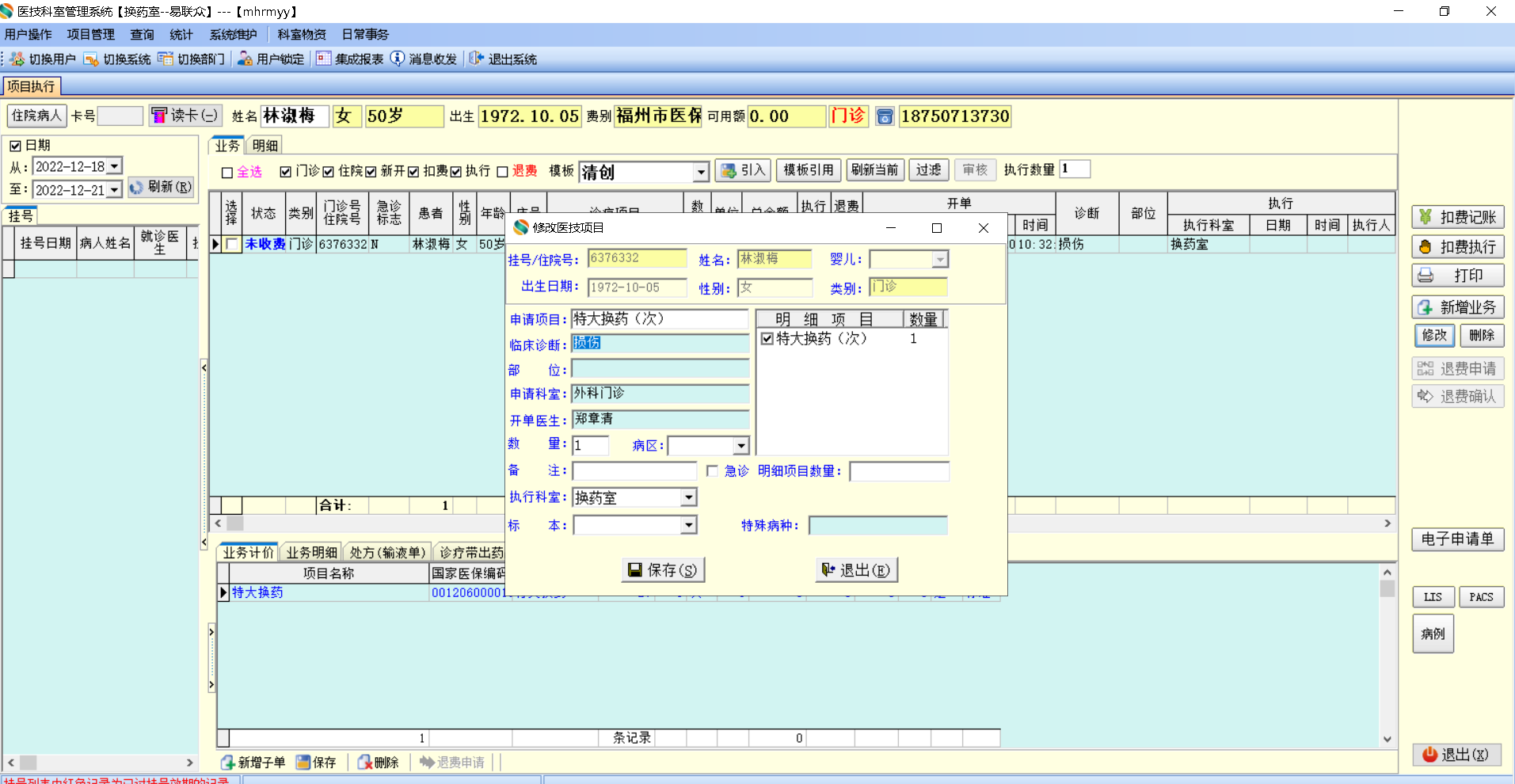The height and width of the screenshot is (784, 1515).
Task: Open the 科室物资 menu
Action: pyautogui.click(x=302, y=35)
